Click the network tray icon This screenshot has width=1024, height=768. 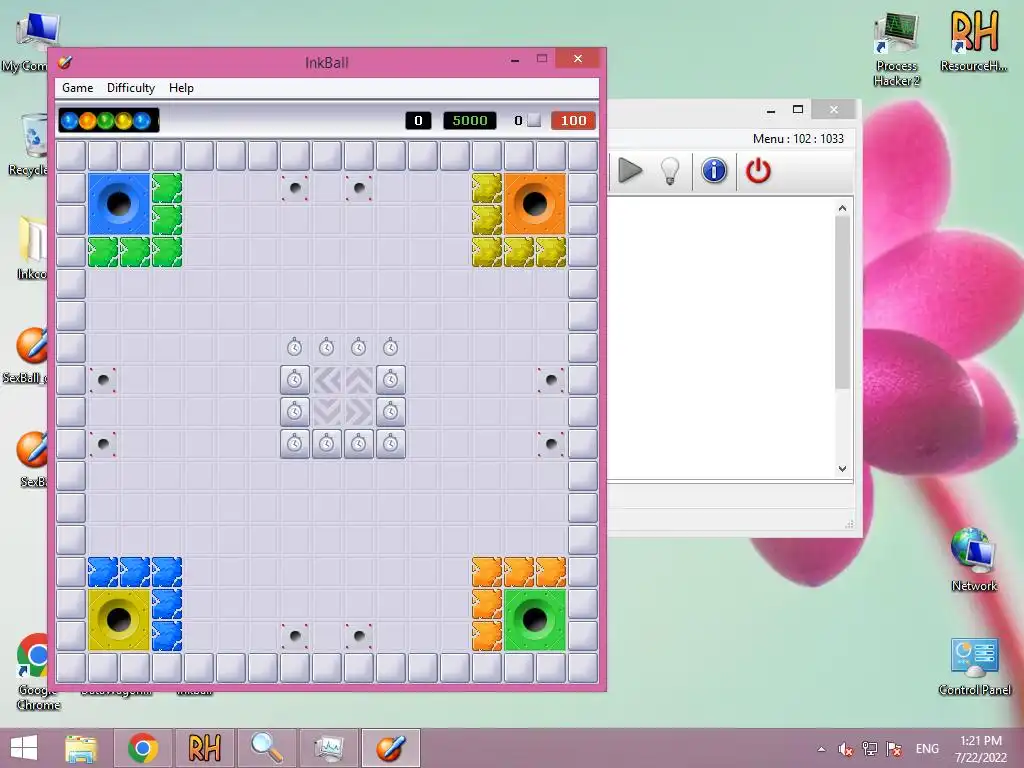coord(870,749)
